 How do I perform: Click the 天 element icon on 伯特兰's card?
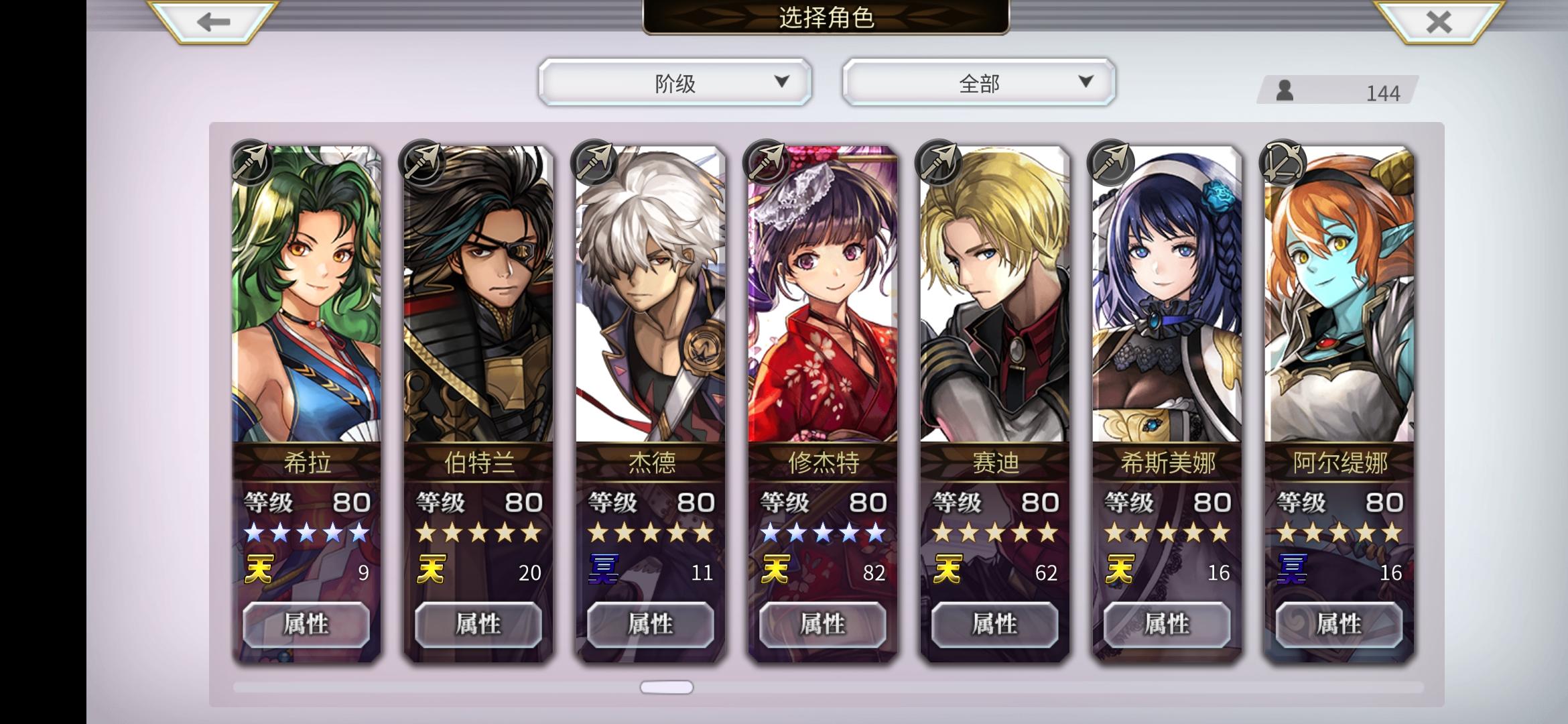pyautogui.click(x=431, y=570)
